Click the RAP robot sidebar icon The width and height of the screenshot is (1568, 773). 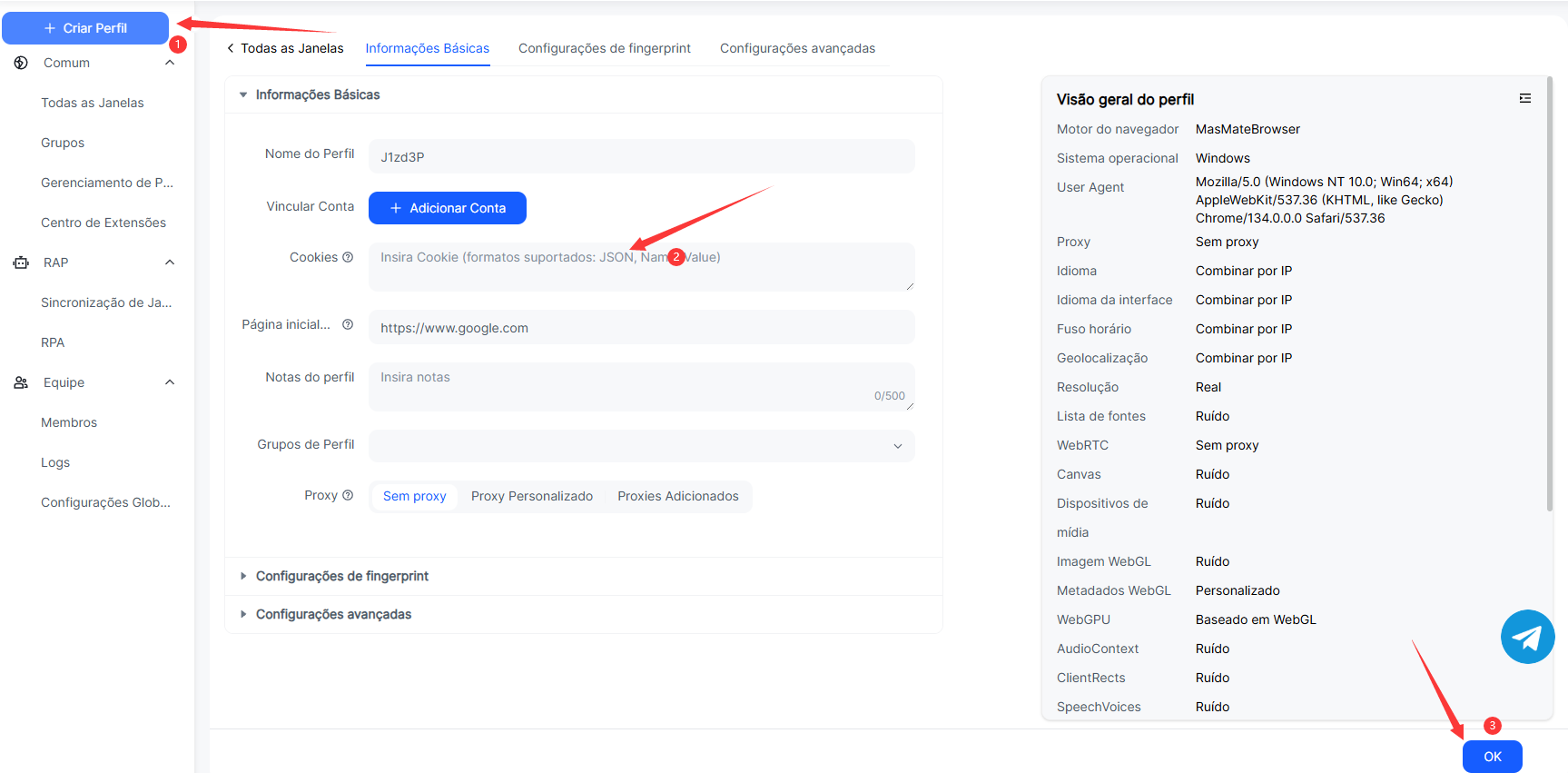(x=21, y=263)
